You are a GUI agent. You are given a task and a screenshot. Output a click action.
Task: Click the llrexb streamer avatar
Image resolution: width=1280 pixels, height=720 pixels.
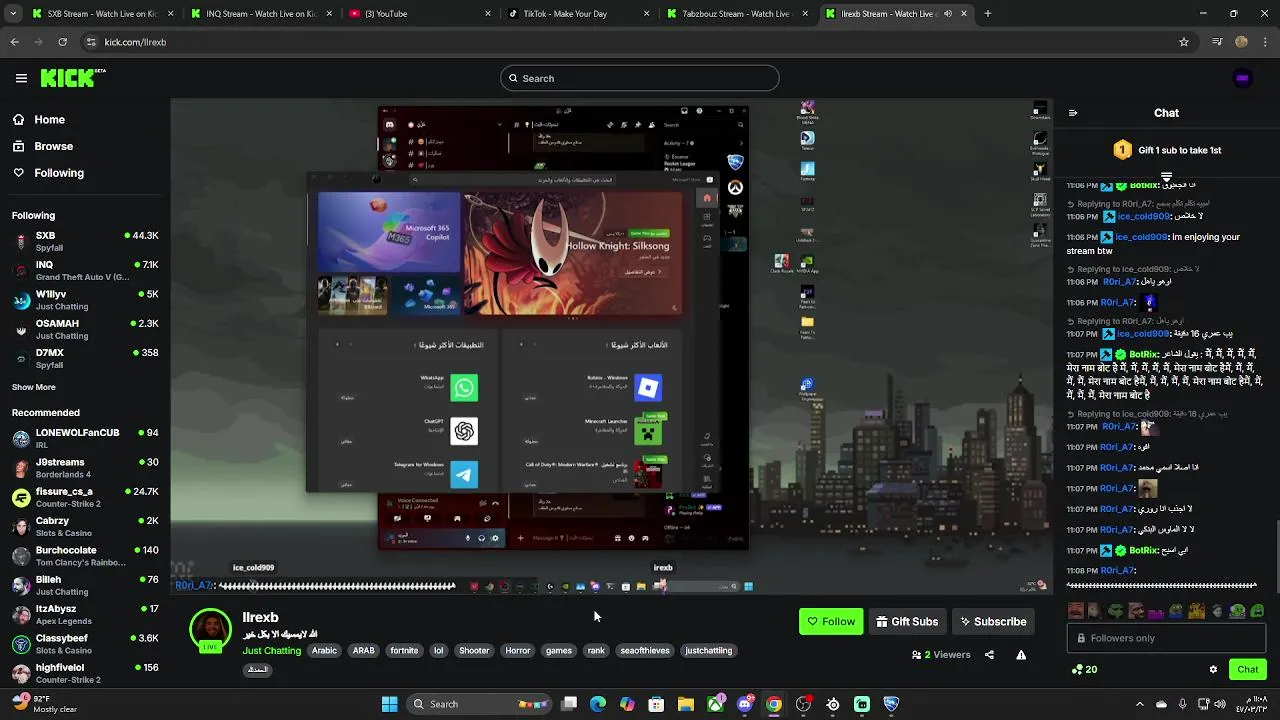point(211,630)
